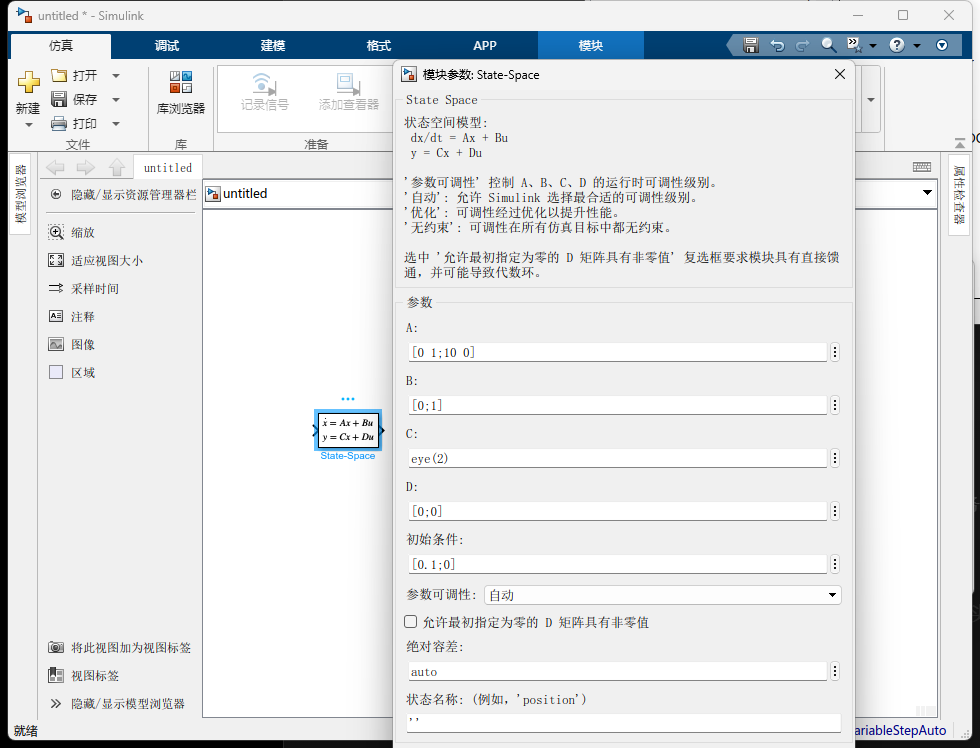The width and height of the screenshot is (980, 748).
Task: Click the options button beside B field
Action: click(x=835, y=405)
